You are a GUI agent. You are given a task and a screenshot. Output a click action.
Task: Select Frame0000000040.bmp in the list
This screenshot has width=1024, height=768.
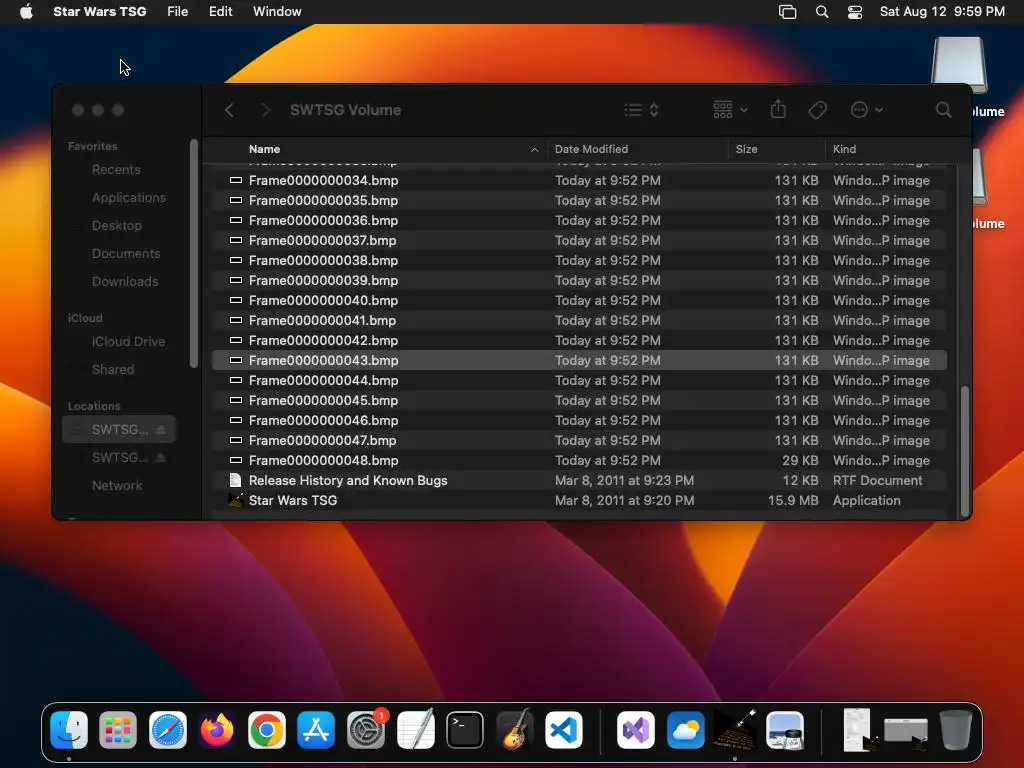(x=579, y=300)
